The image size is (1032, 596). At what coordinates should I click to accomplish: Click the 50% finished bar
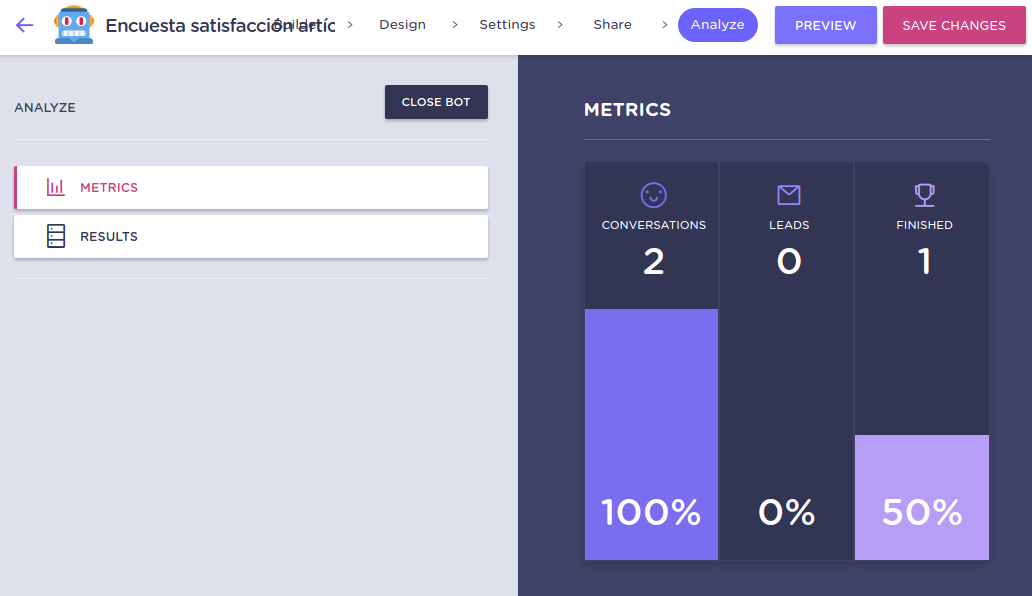click(921, 497)
